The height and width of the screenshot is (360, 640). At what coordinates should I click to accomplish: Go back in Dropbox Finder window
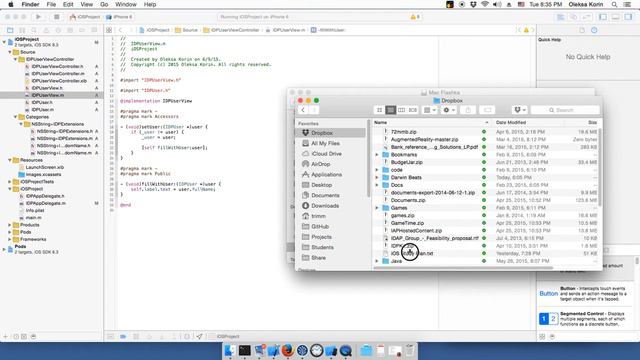pos(303,110)
